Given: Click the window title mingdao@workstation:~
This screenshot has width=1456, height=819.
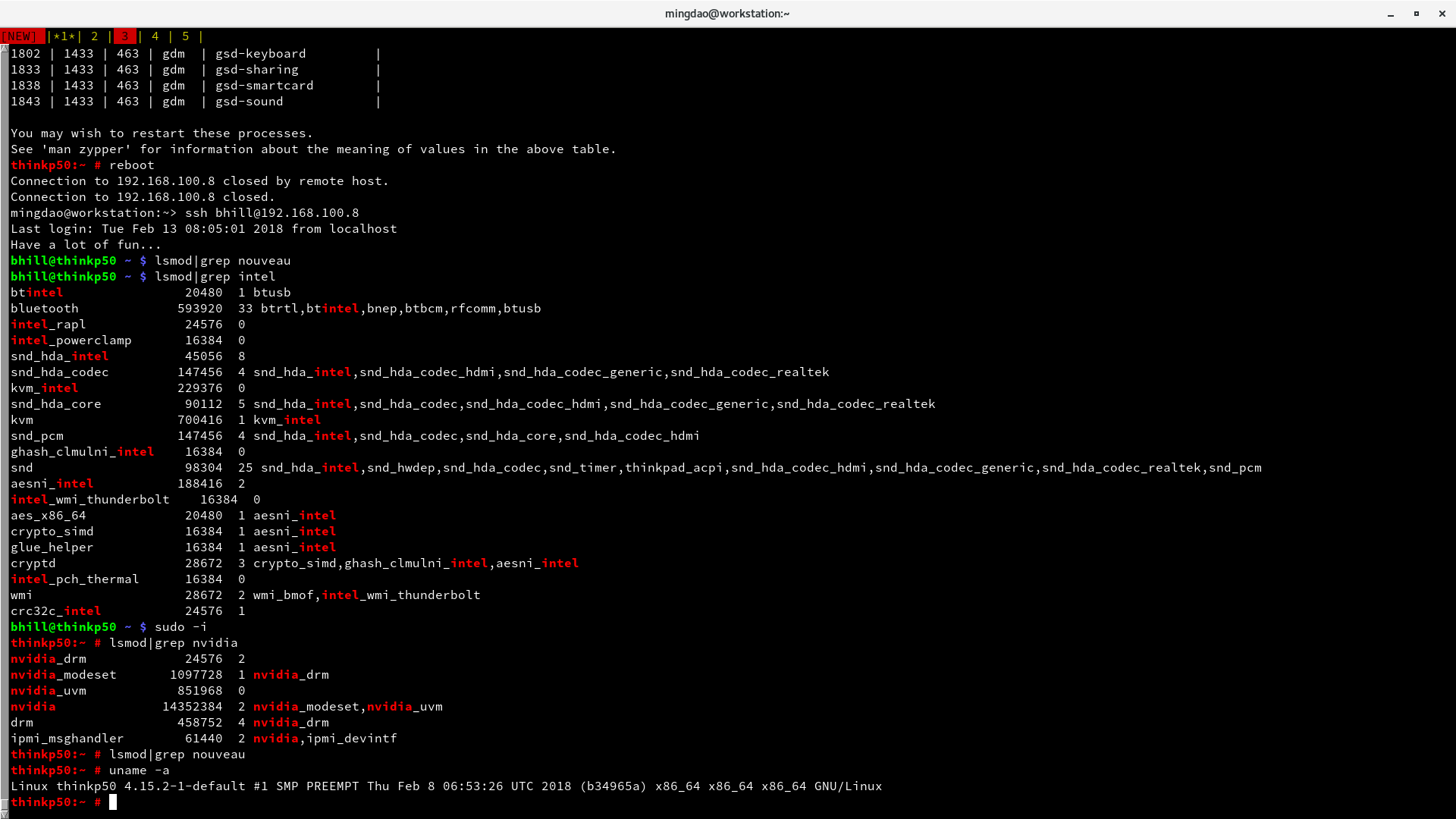Looking at the screenshot, I should 727,14.
